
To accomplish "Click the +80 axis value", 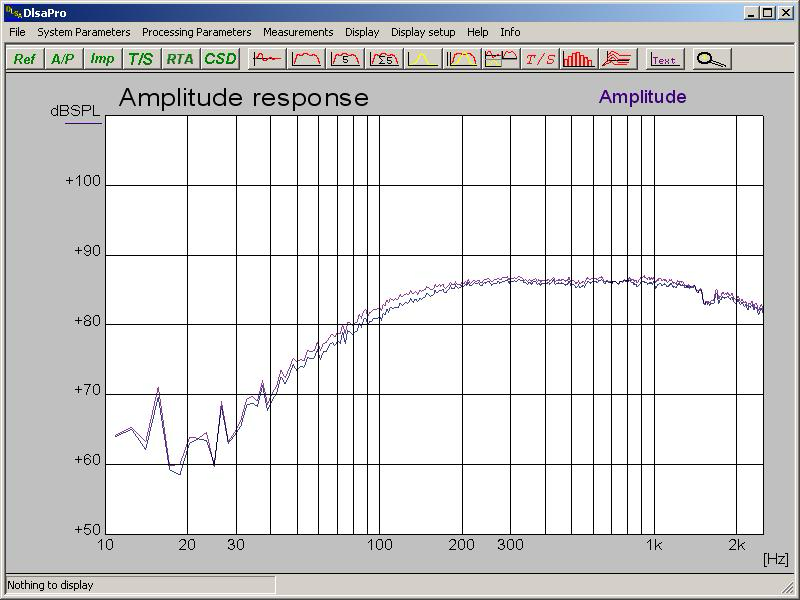I will [x=88, y=321].
